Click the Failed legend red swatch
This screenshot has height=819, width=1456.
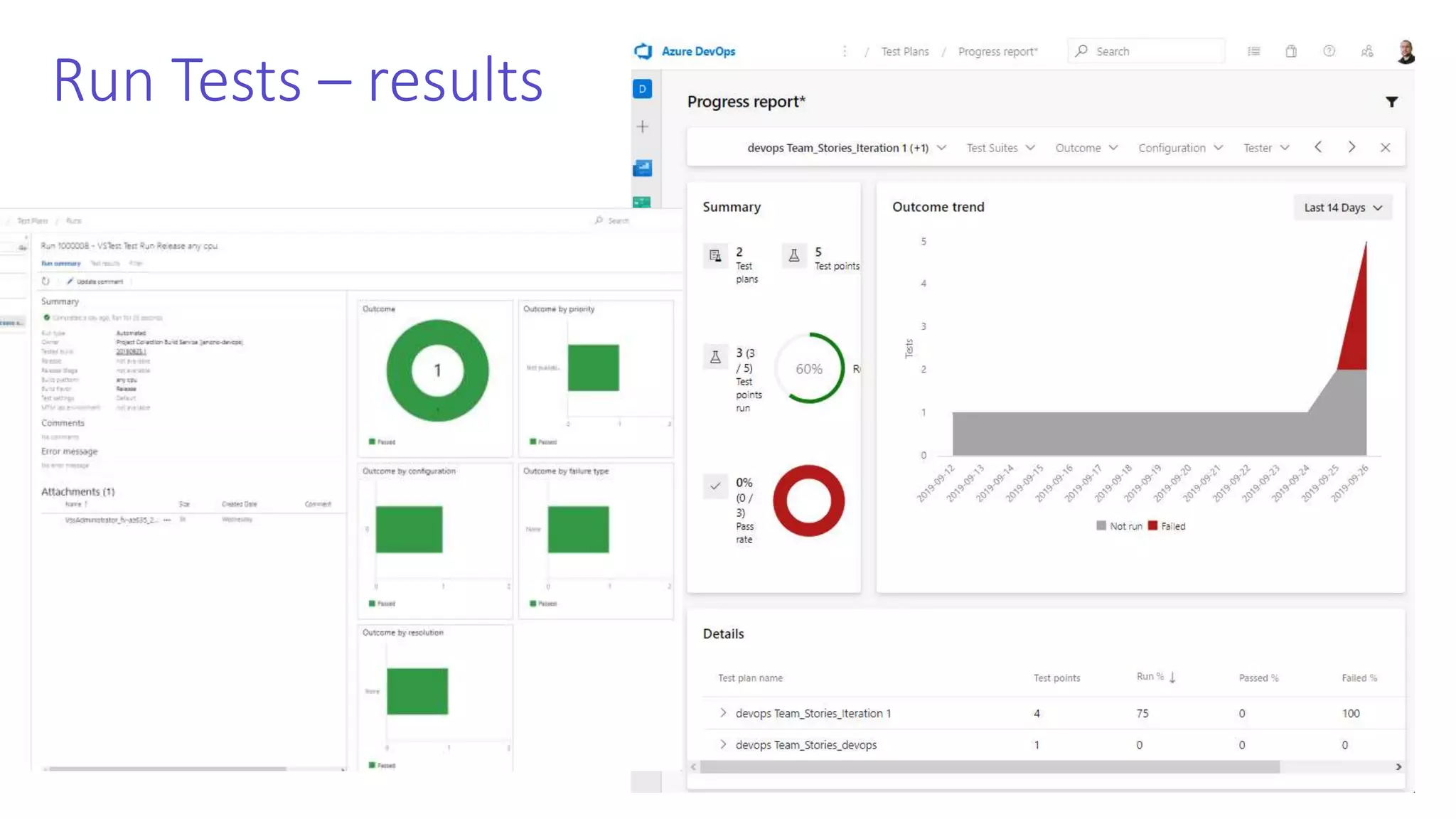(1152, 526)
